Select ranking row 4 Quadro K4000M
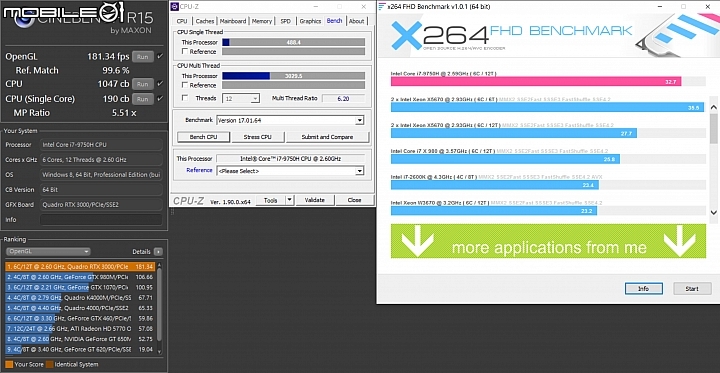720x373 pixels. 80,298
